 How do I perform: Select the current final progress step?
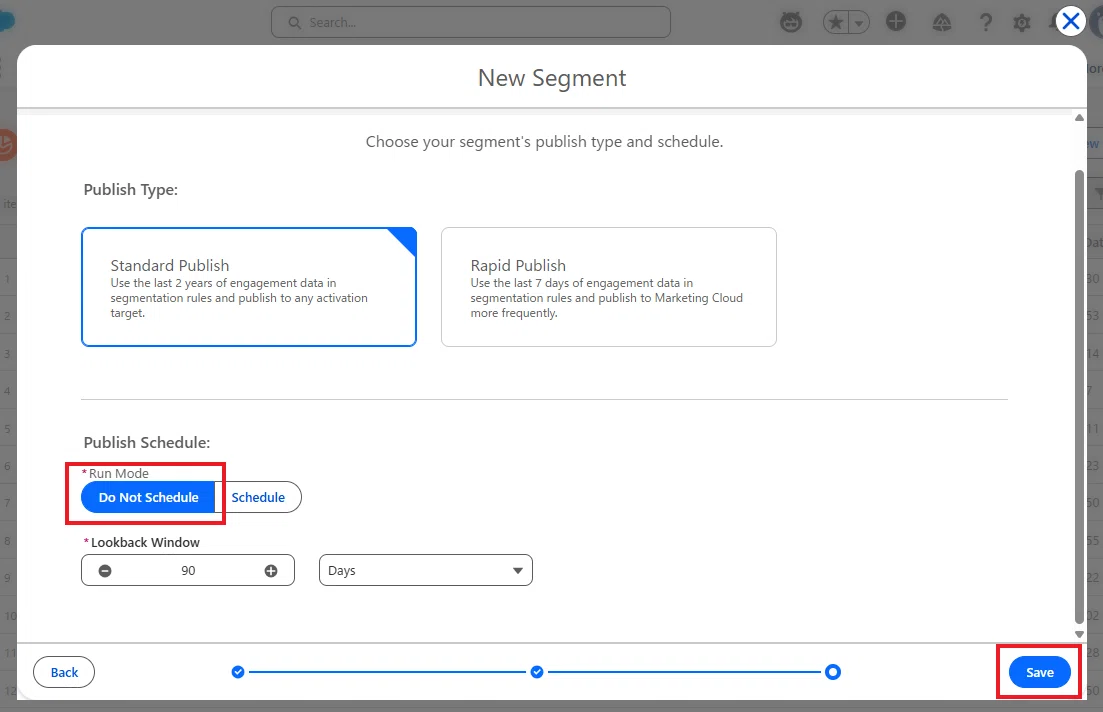(833, 672)
